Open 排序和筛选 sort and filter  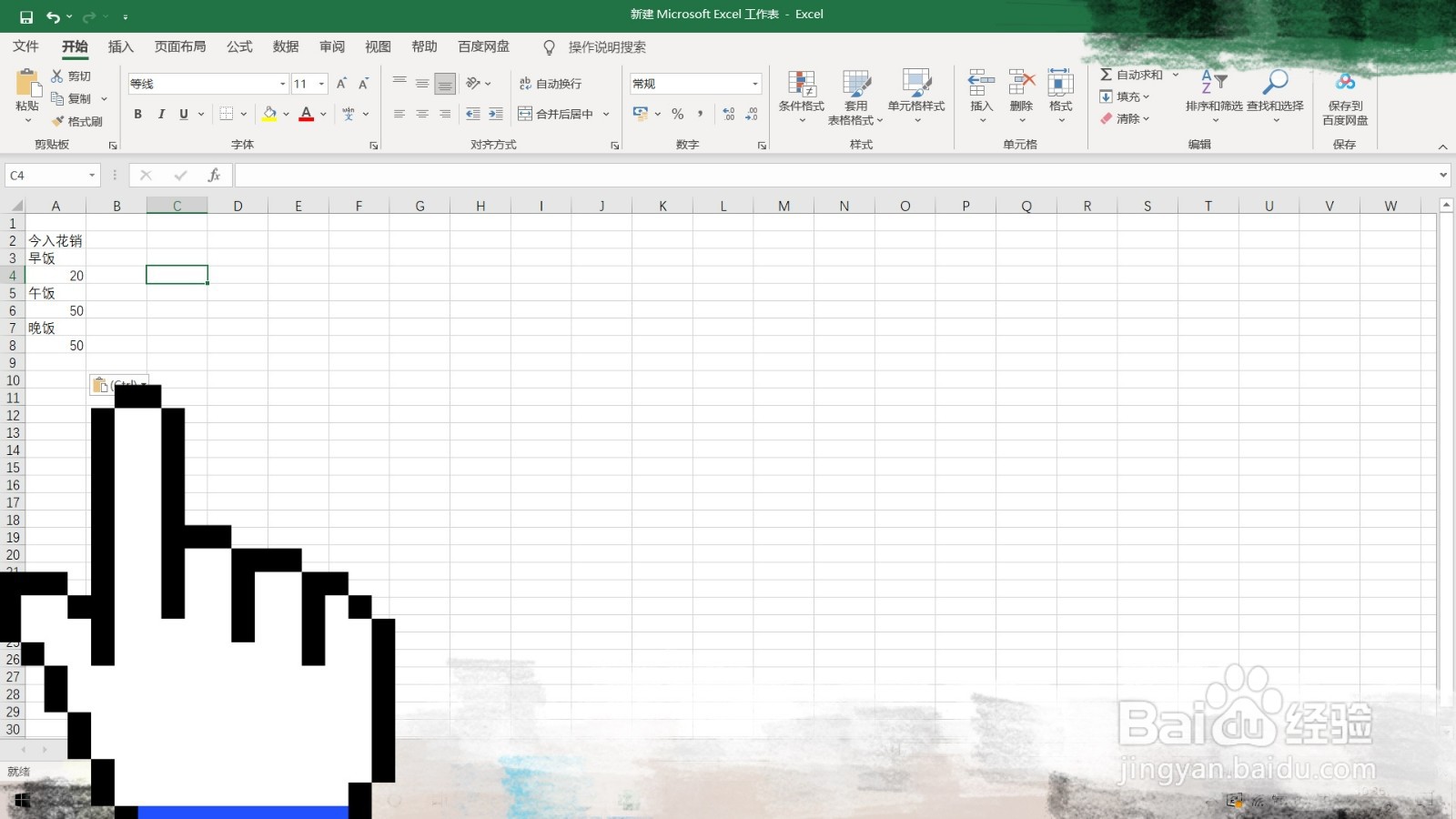click(1214, 95)
